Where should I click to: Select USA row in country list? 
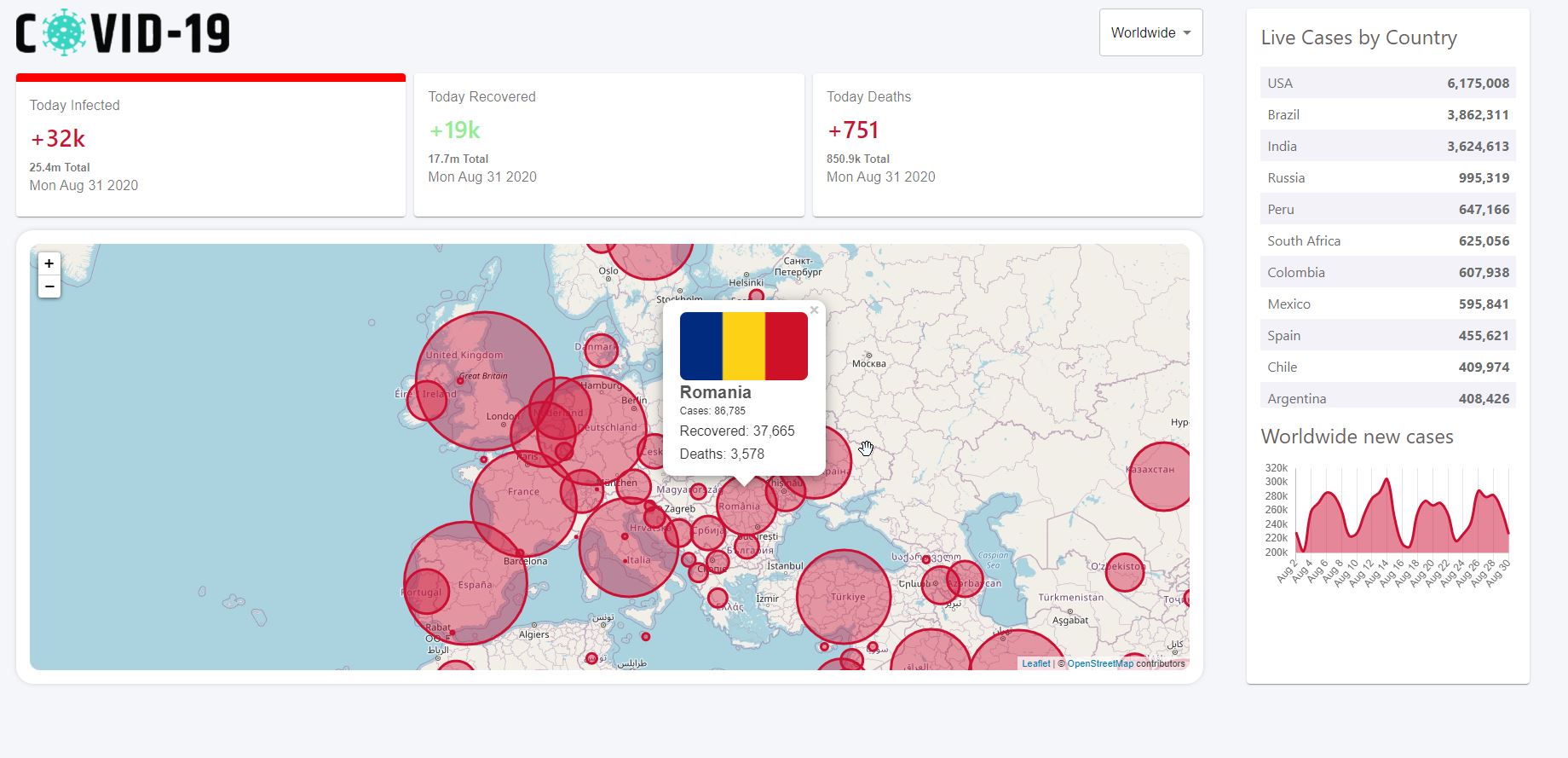pos(1387,83)
